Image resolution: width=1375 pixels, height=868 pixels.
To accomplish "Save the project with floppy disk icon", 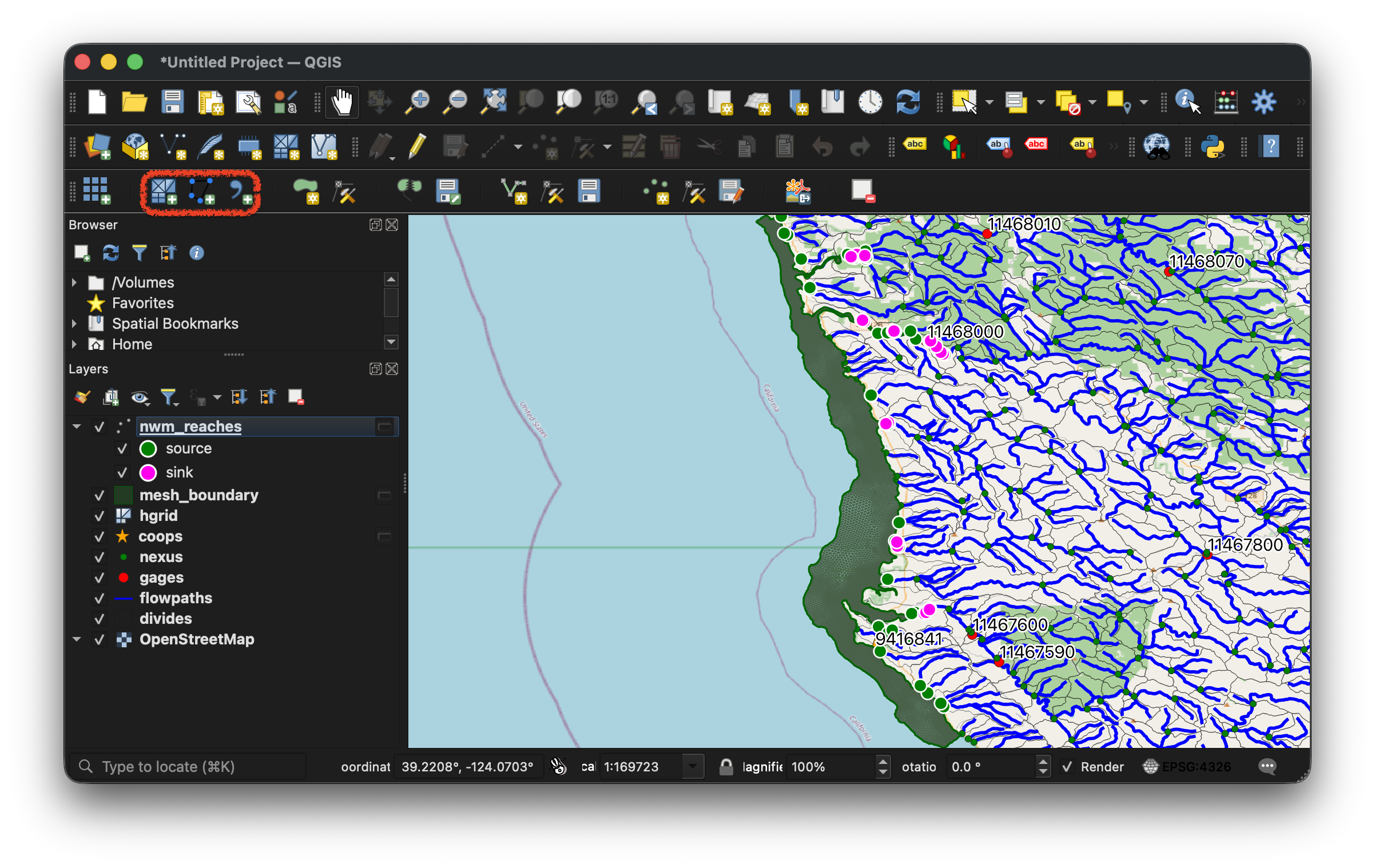I will [x=172, y=102].
